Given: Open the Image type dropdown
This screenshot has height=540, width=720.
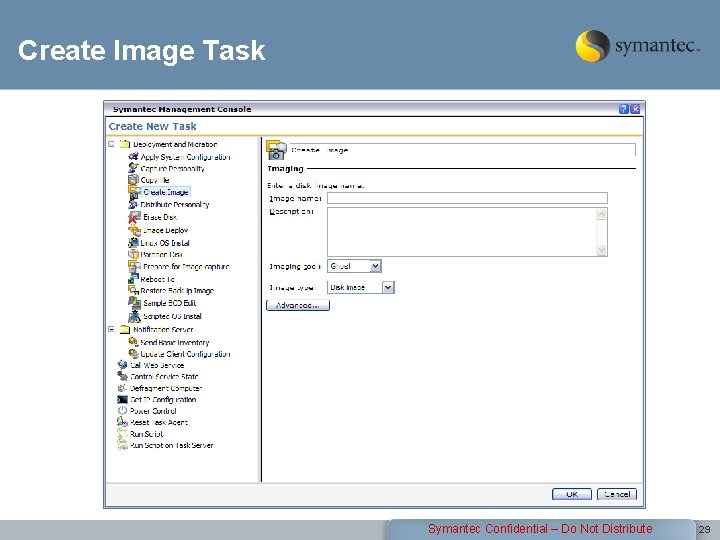Looking at the screenshot, I should click(388, 287).
